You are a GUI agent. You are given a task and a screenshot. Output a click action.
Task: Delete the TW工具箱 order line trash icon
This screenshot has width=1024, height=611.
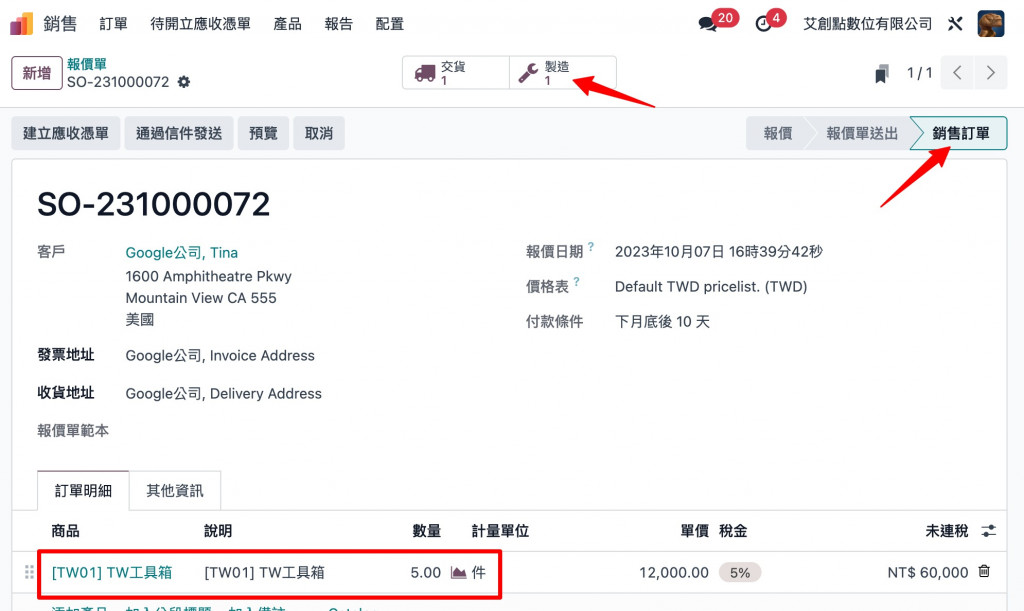[984, 571]
